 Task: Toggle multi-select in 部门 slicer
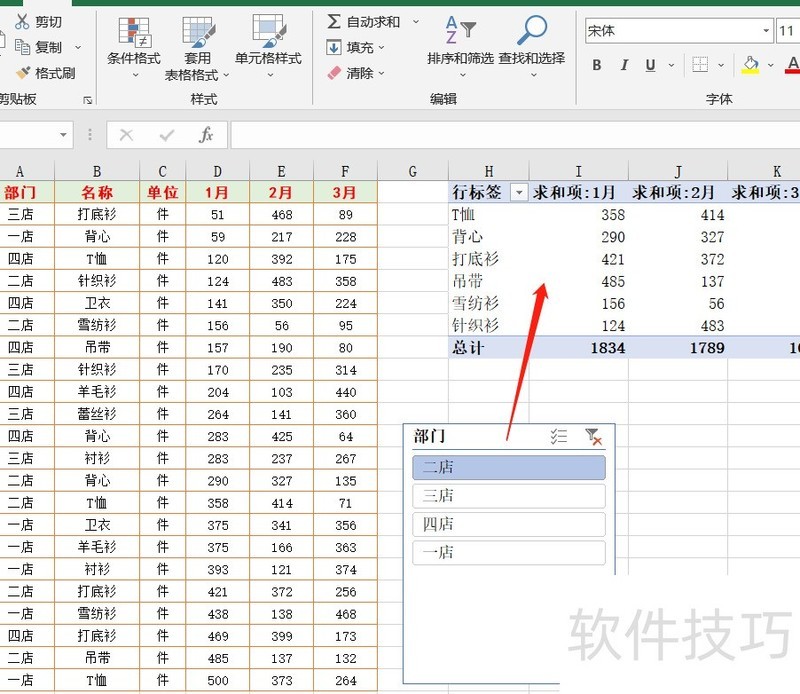pos(559,436)
